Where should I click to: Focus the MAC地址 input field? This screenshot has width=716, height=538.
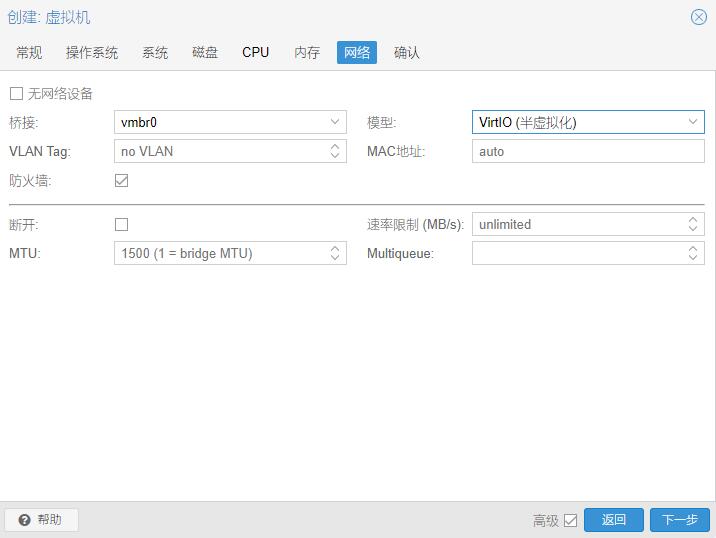point(588,151)
